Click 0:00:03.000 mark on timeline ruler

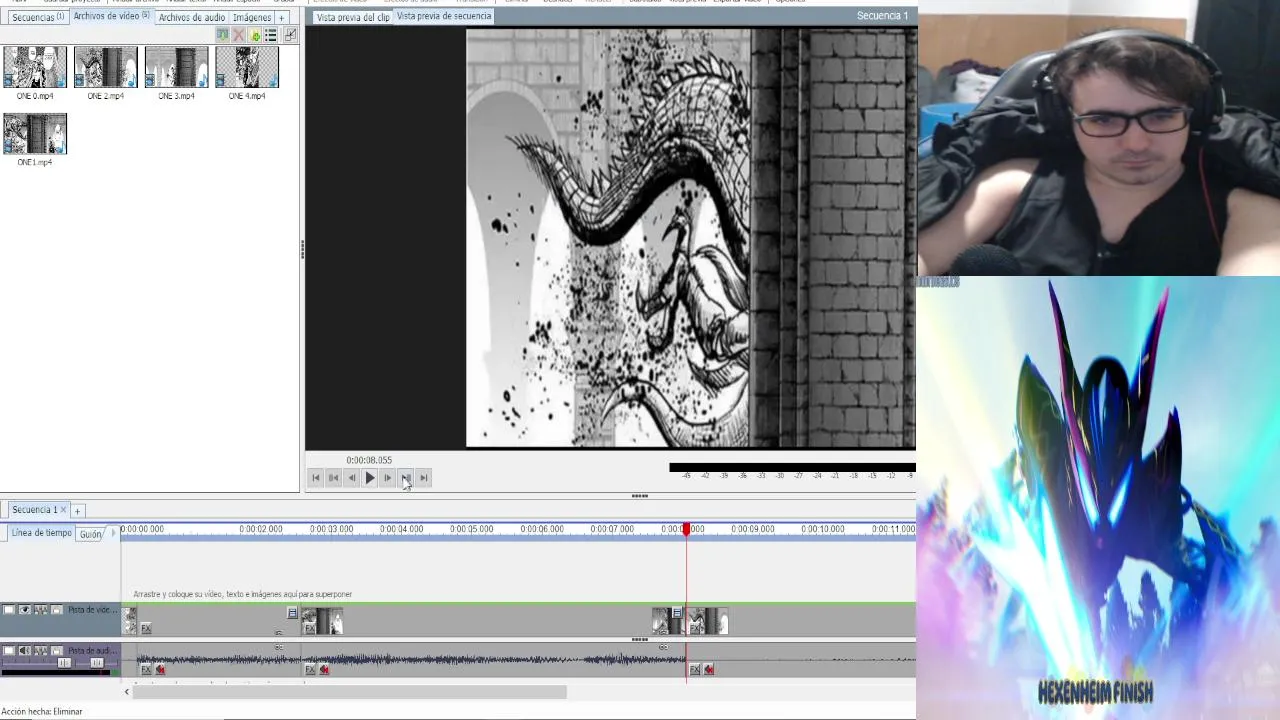(x=331, y=529)
